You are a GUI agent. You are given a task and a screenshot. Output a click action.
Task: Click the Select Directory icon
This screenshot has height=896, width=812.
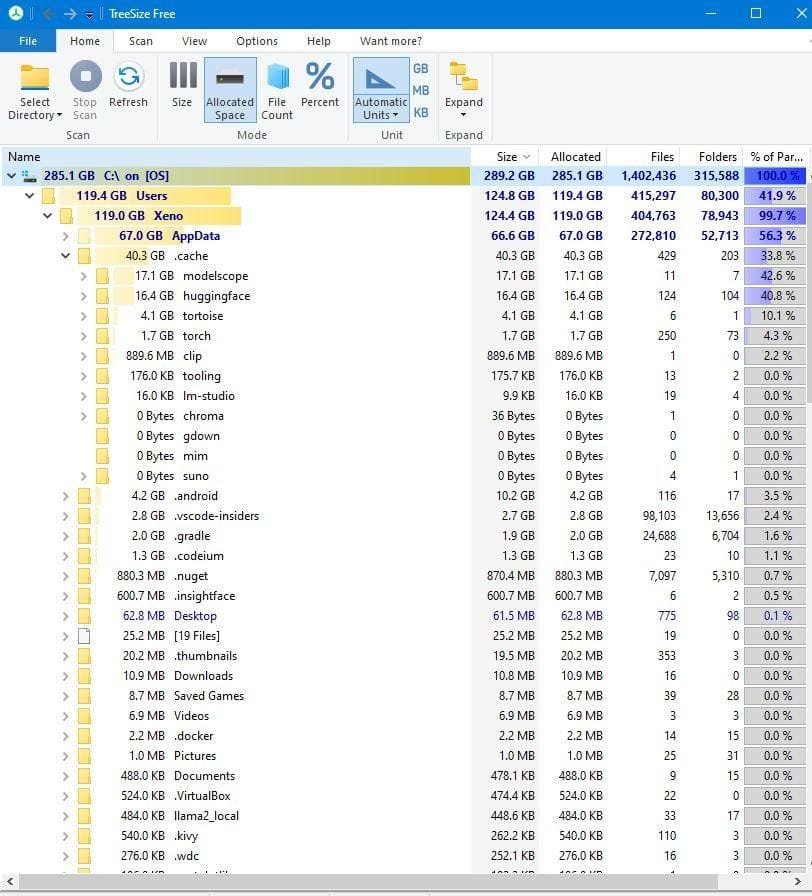[35, 78]
